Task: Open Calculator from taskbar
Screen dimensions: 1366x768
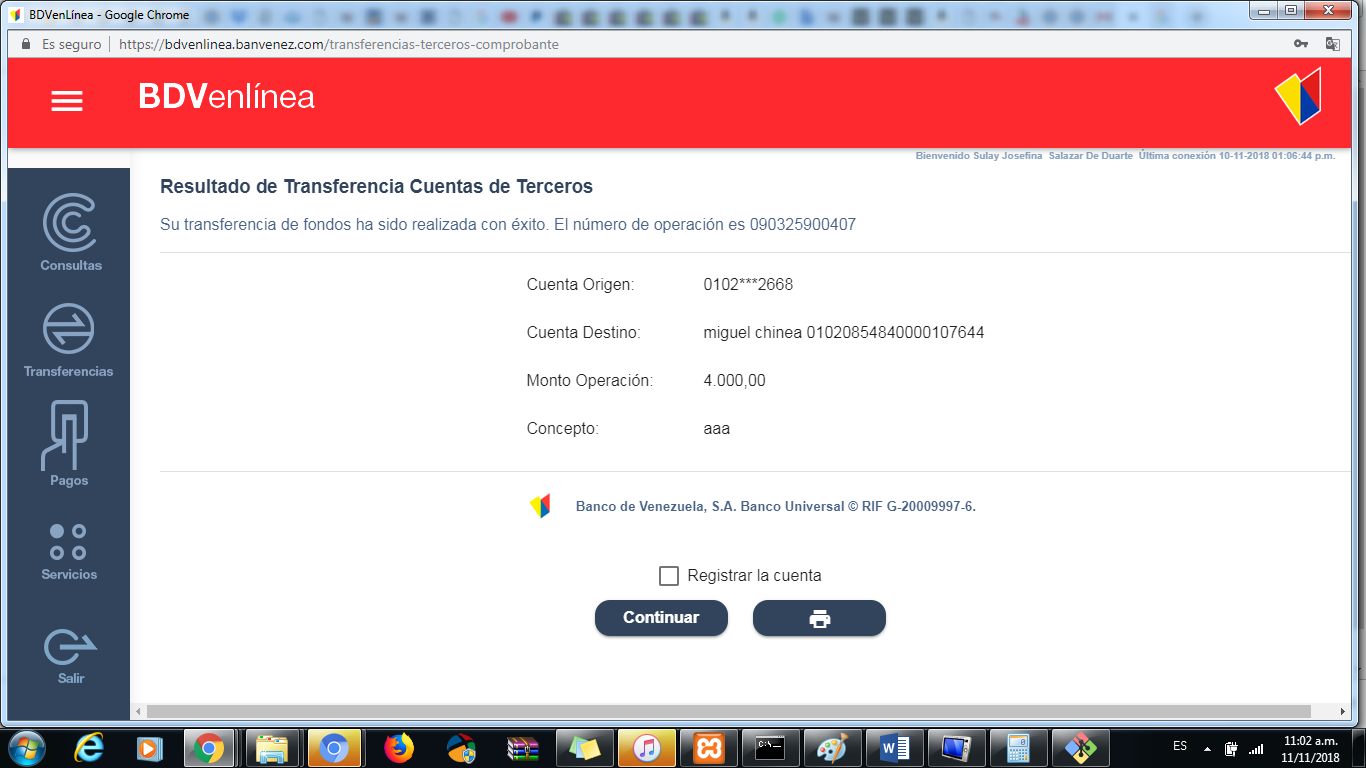Action: 1019,747
